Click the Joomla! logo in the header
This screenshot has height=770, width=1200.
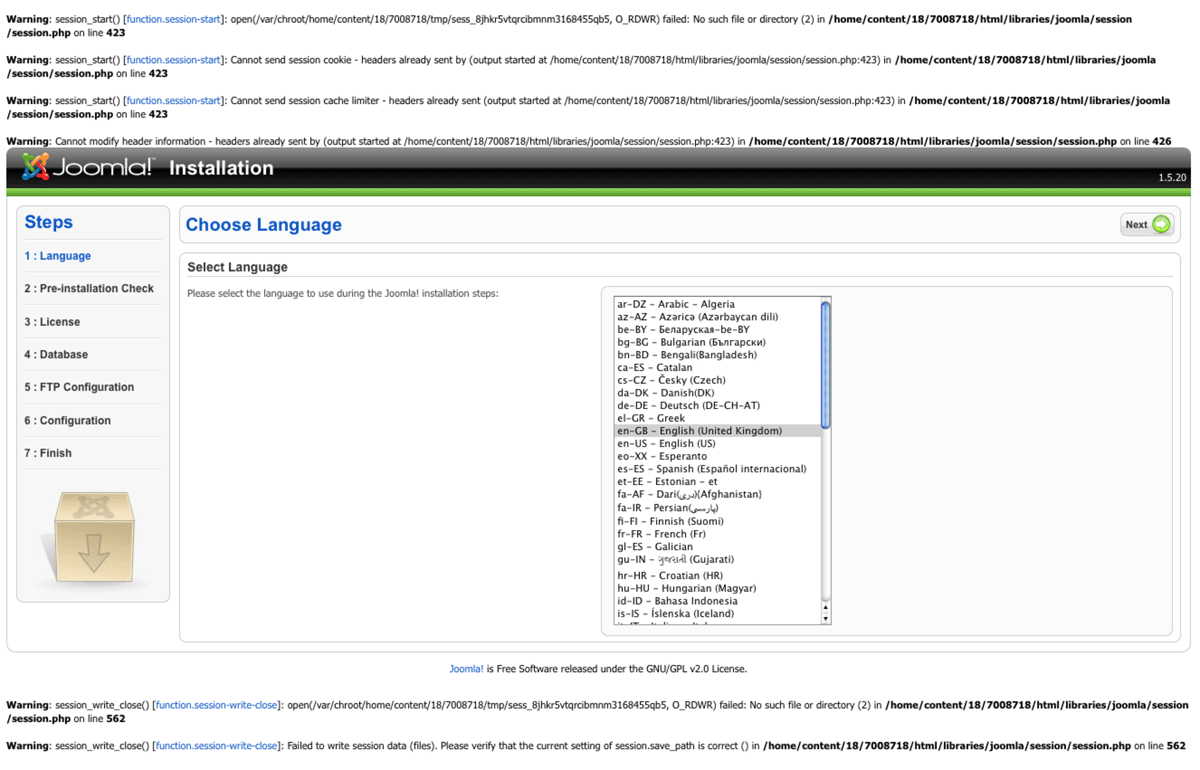(88, 167)
